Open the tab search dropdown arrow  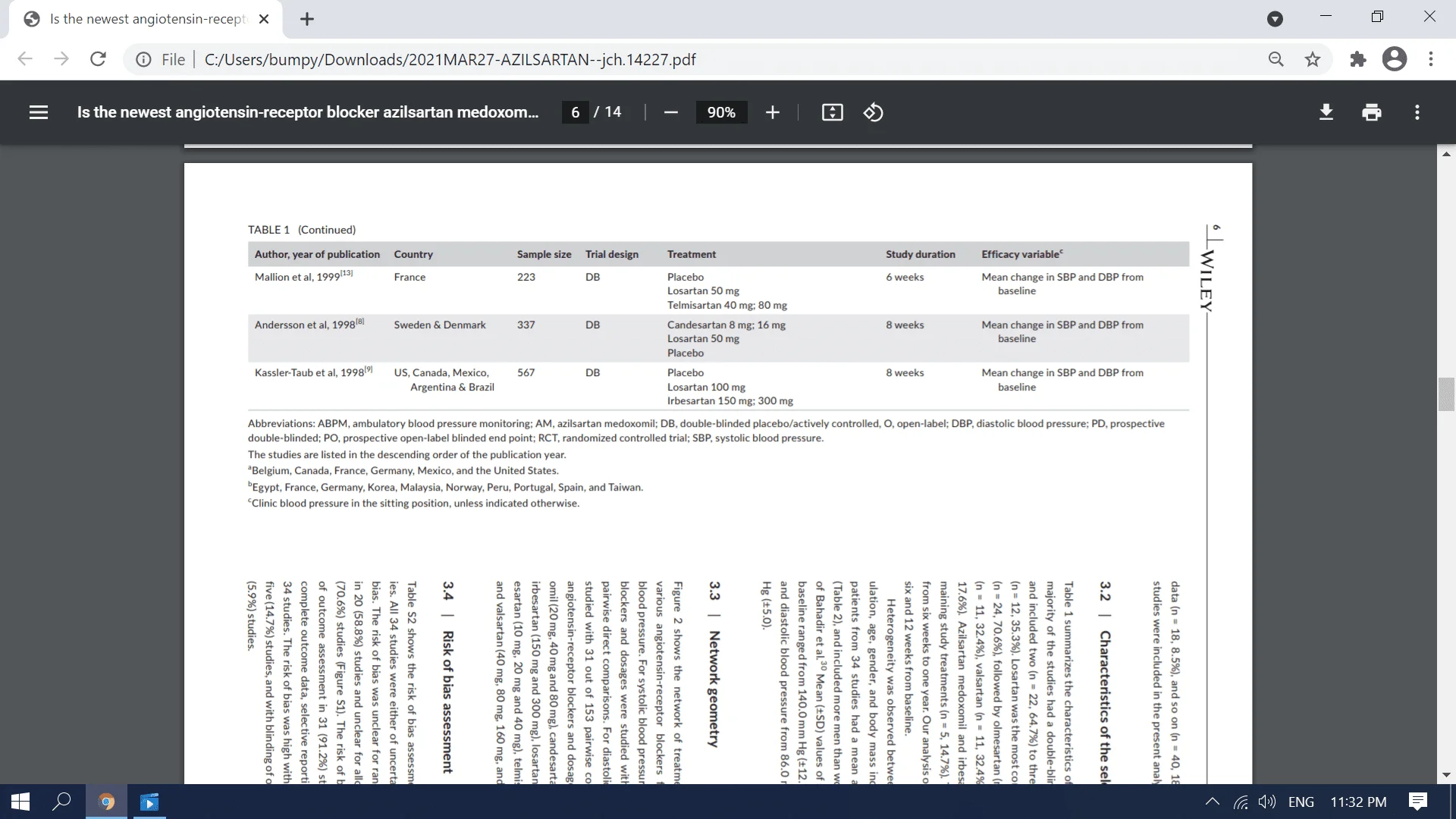click(x=1276, y=19)
